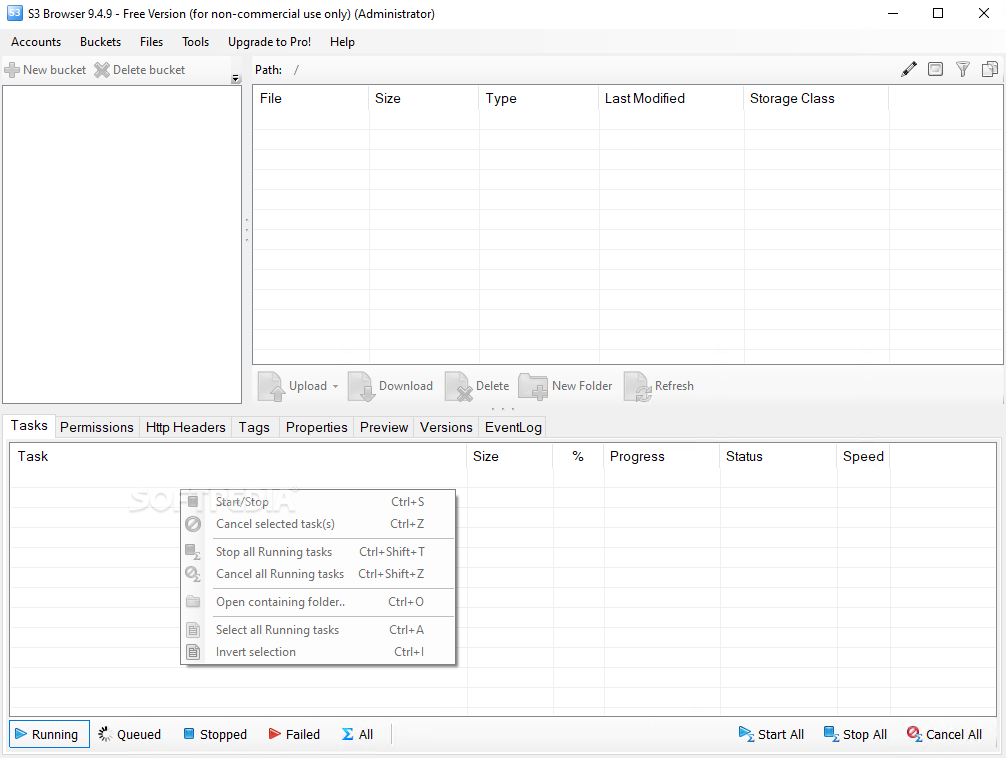Open the funnel filter icon
The width and height of the screenshot is (1006, 758).
click(x=962, y=69)
